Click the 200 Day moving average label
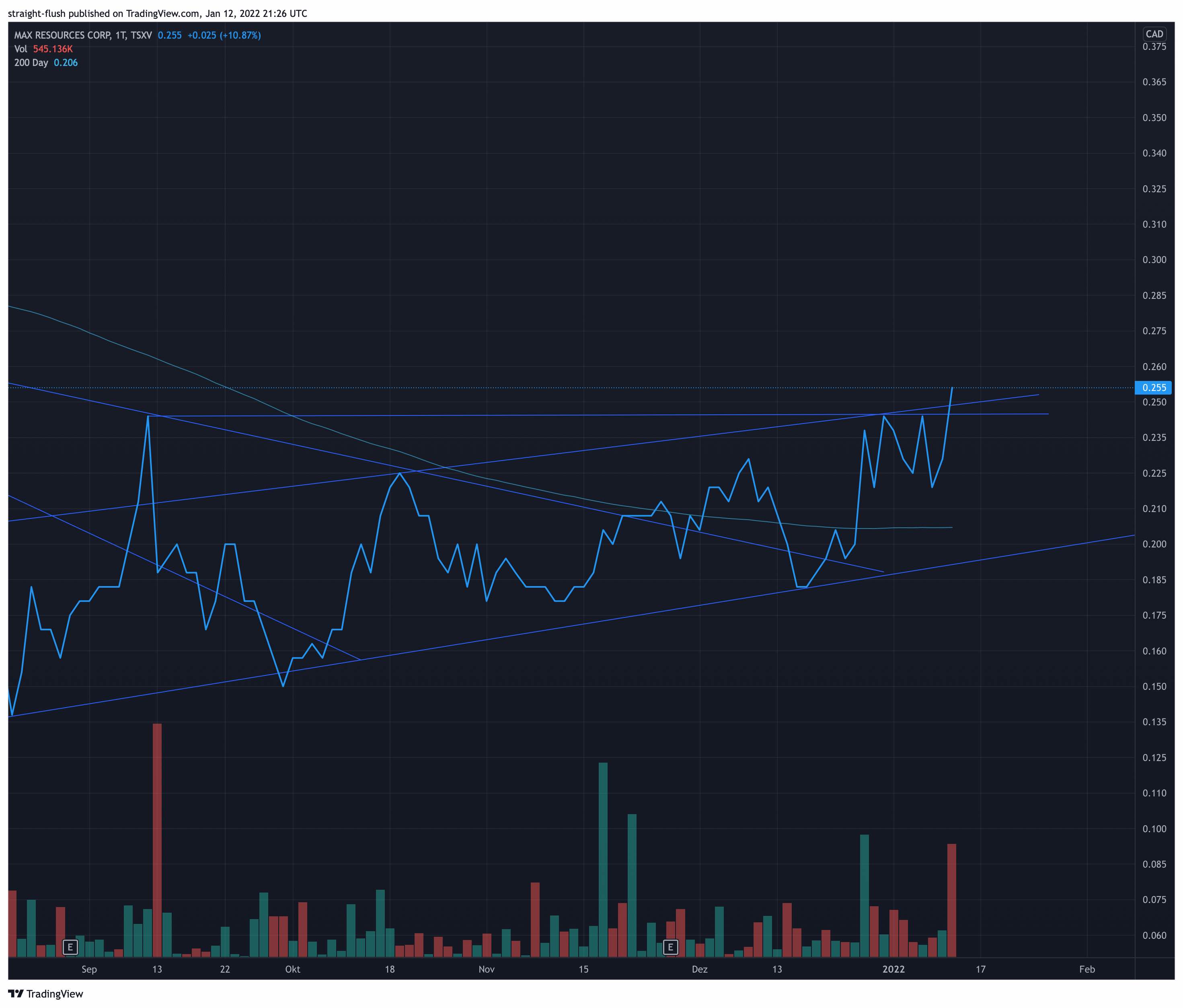The width and height of the screenshot is (1183, 1008). click(x=46, y=63)
